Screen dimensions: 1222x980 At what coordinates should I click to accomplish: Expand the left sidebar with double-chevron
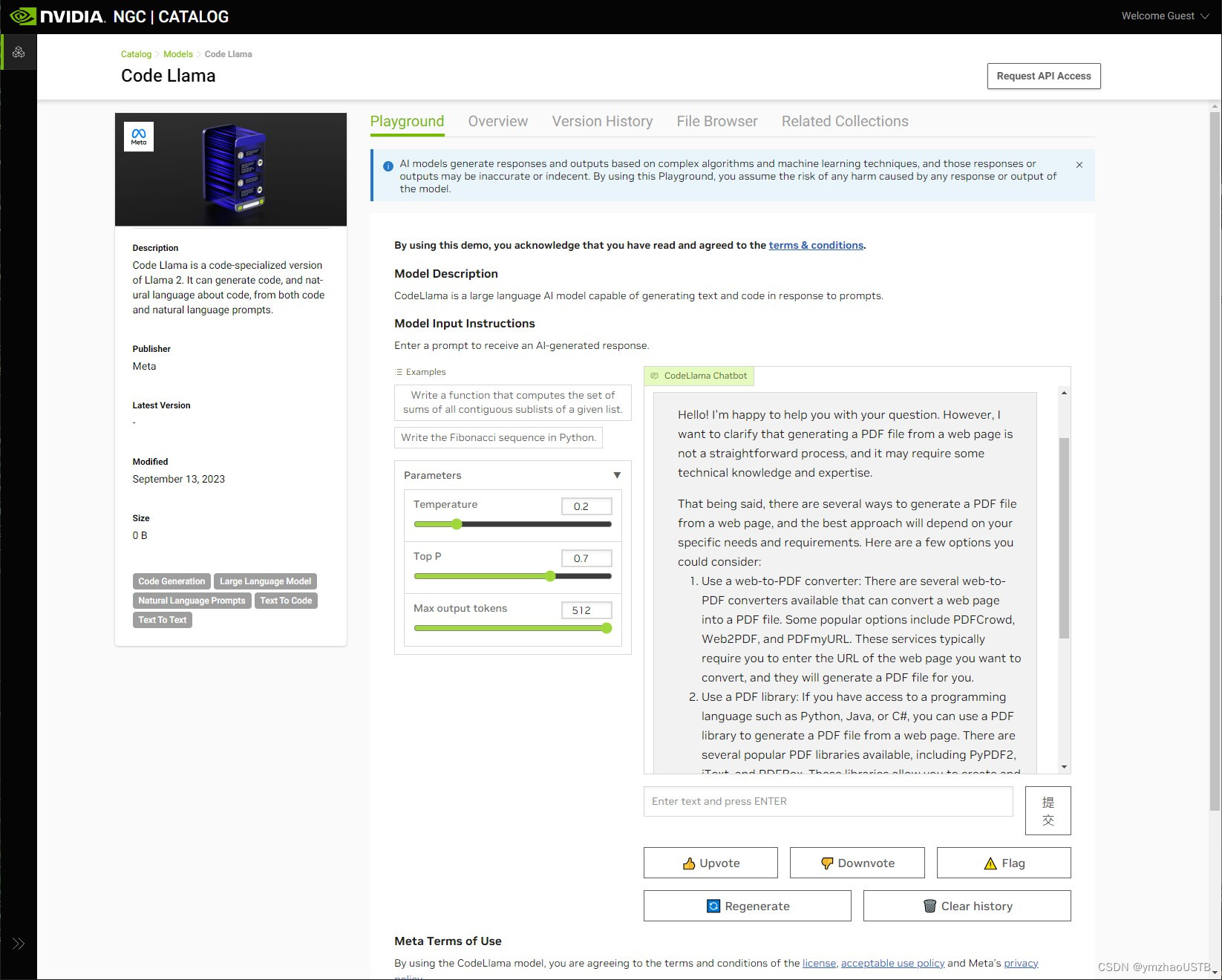click(19, 944)
